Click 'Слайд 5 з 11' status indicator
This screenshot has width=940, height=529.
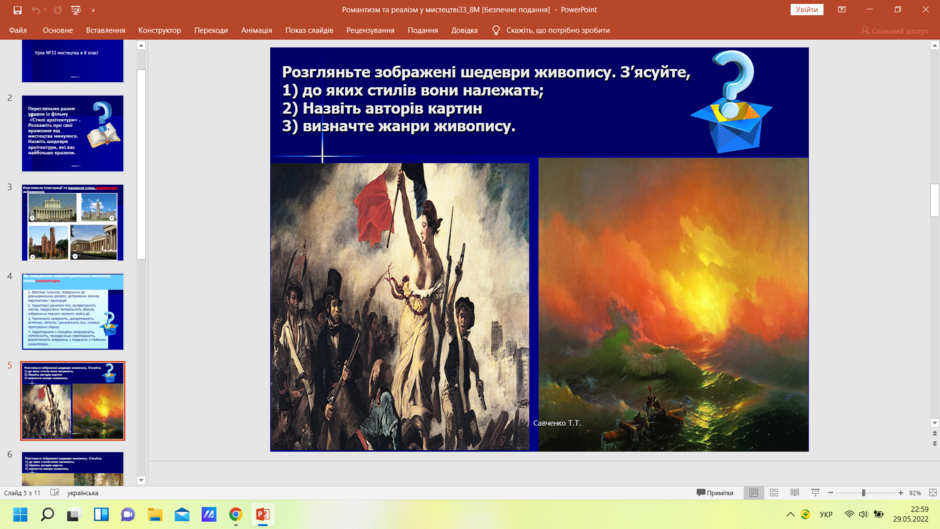tap(22, 493)
